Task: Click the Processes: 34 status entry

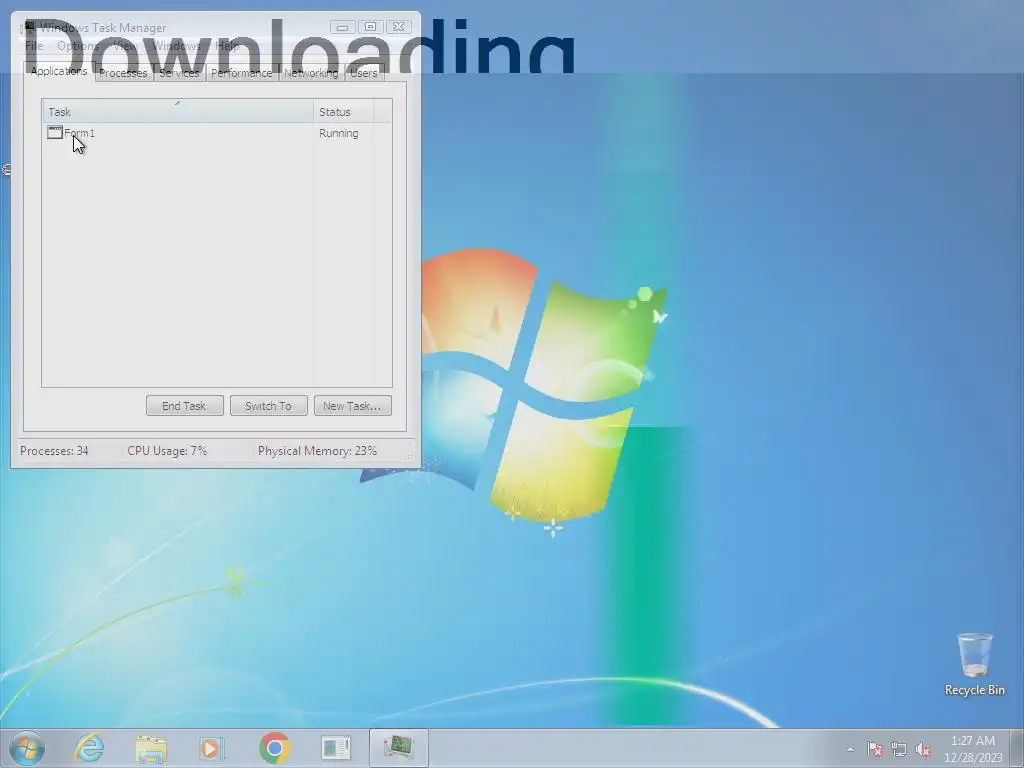Action: pyautogui.click(x=54, y=451)
